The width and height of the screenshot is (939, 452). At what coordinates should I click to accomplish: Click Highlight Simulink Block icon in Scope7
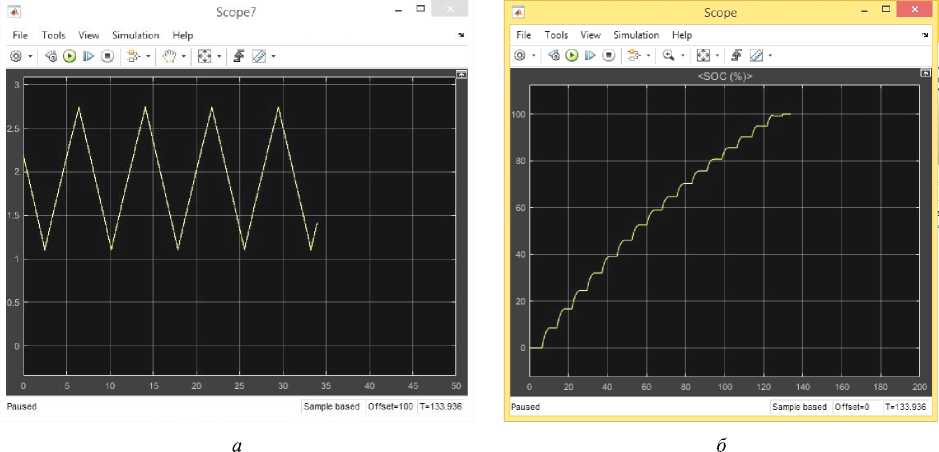[x=133, y=56]
